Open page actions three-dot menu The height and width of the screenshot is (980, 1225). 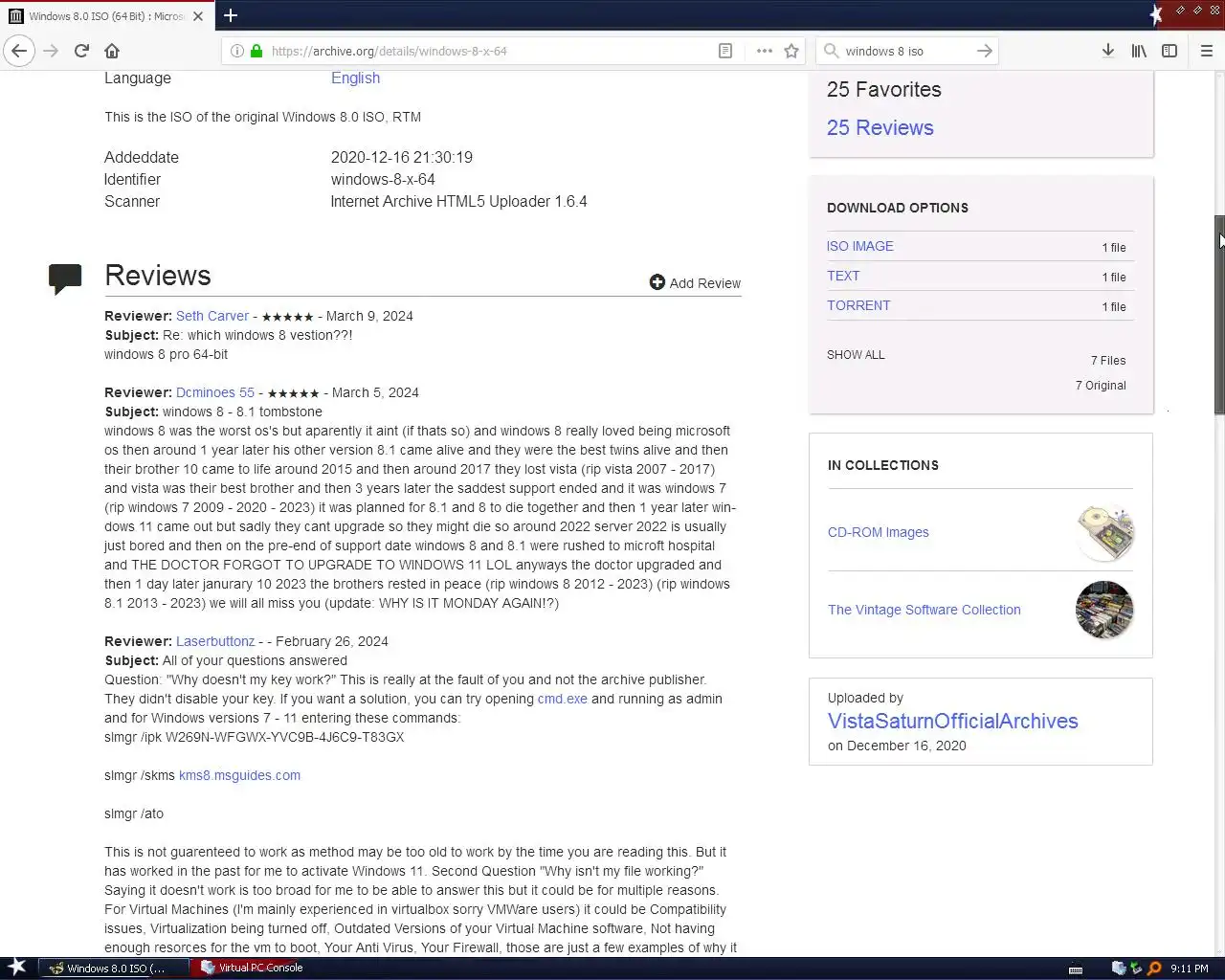pyautogui.click(x=764, y=51)
